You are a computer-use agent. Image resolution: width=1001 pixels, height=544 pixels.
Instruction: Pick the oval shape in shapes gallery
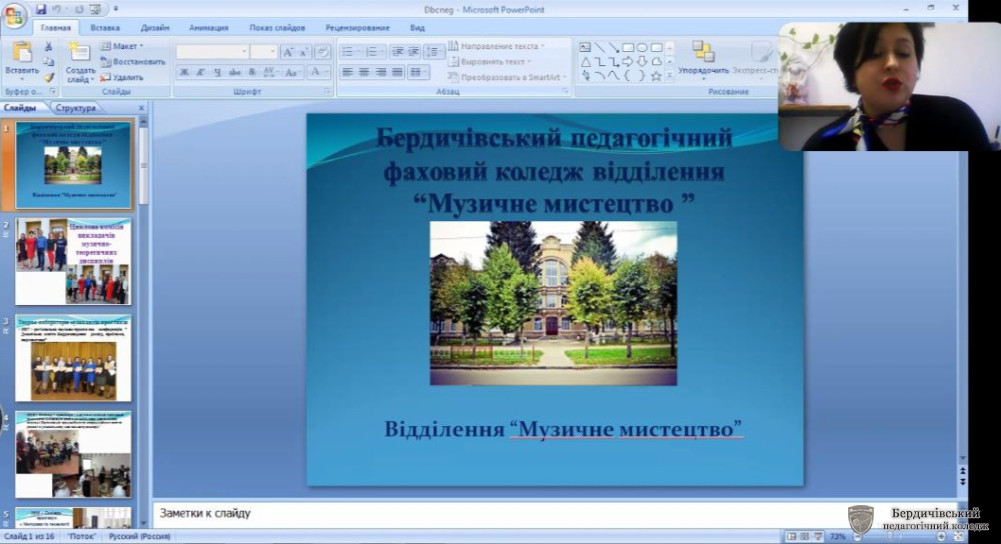point(642,47)
